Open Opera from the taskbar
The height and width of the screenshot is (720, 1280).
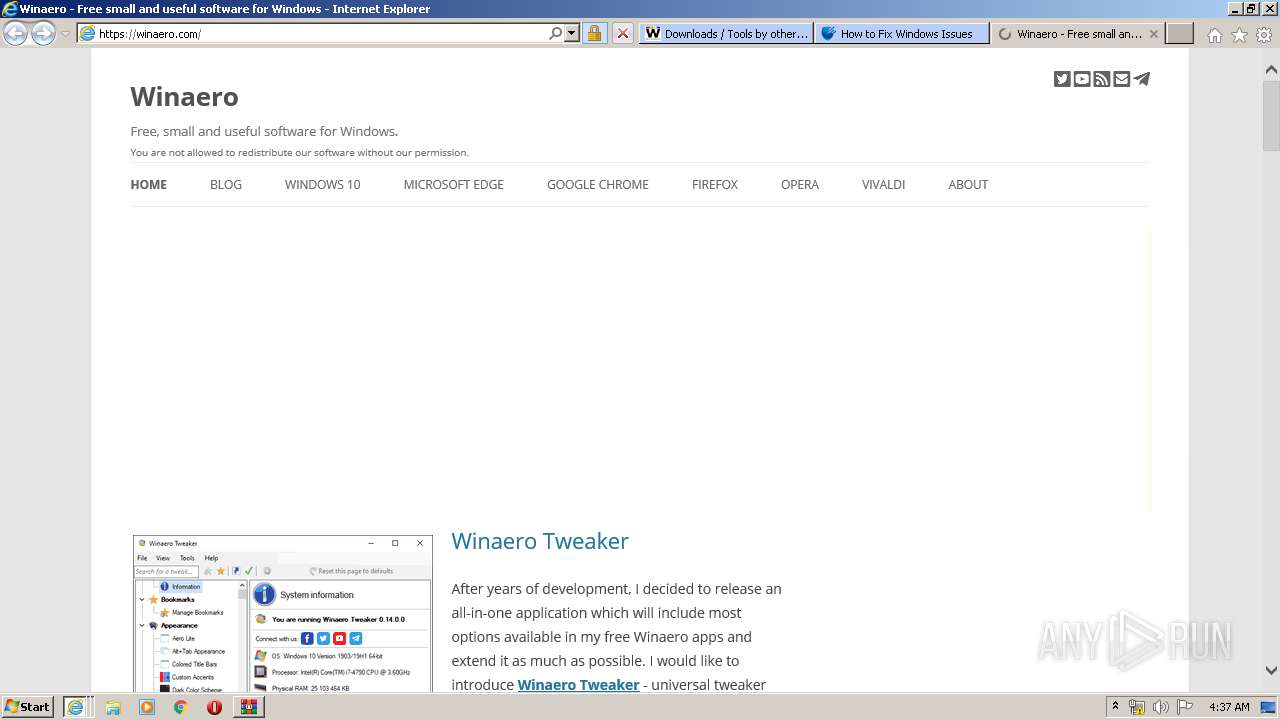tap(214, 707)
